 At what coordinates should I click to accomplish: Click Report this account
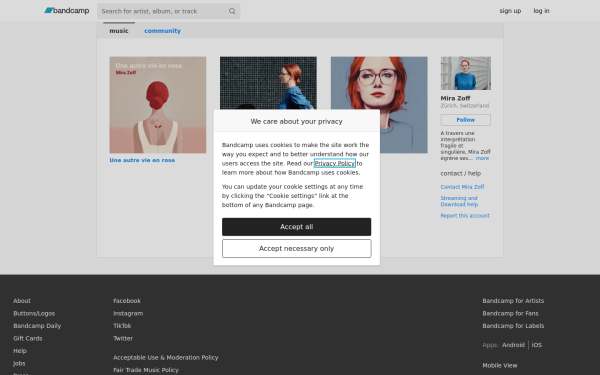(x=465, y=215)
